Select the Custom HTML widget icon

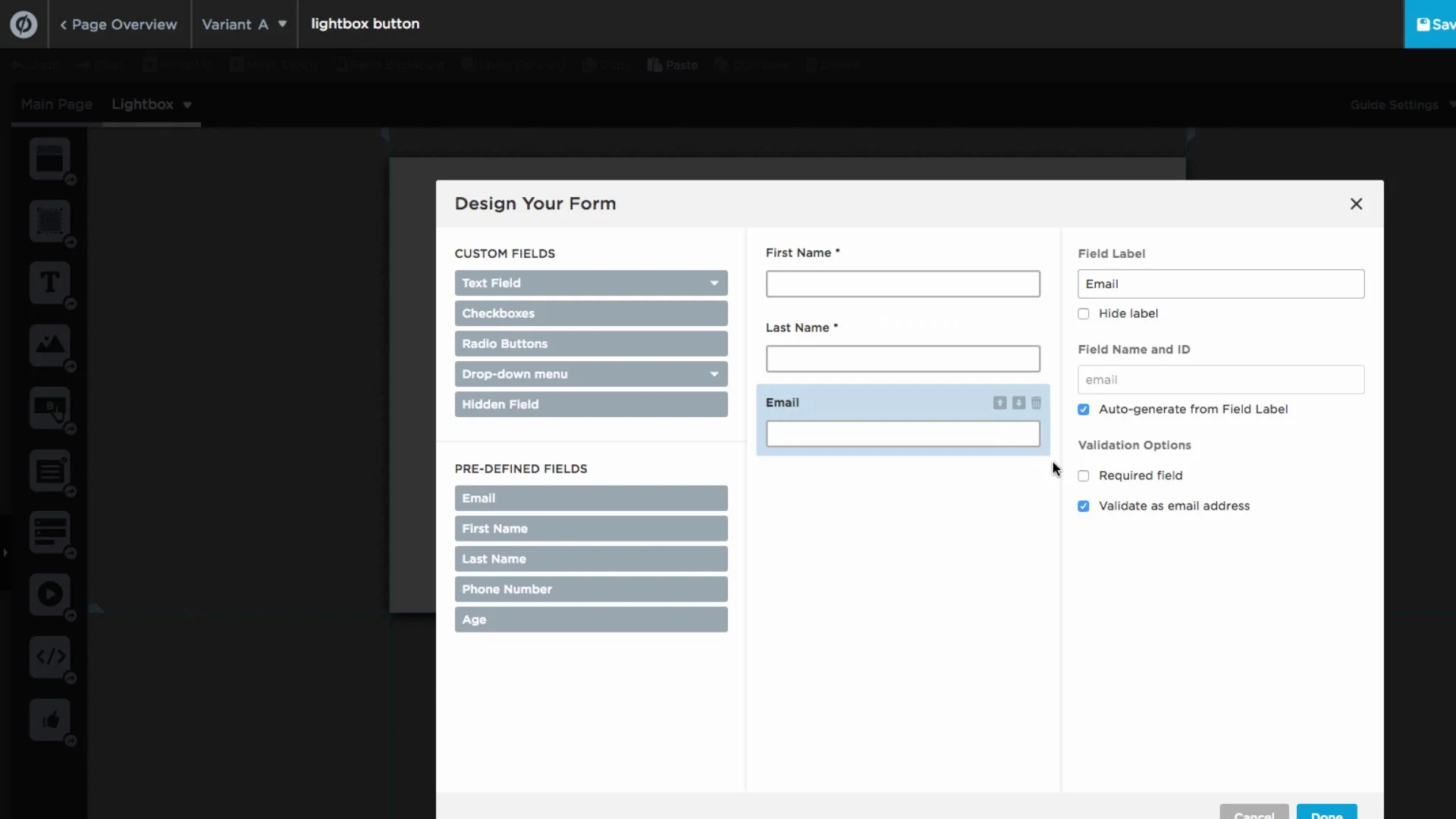(50, 657)
